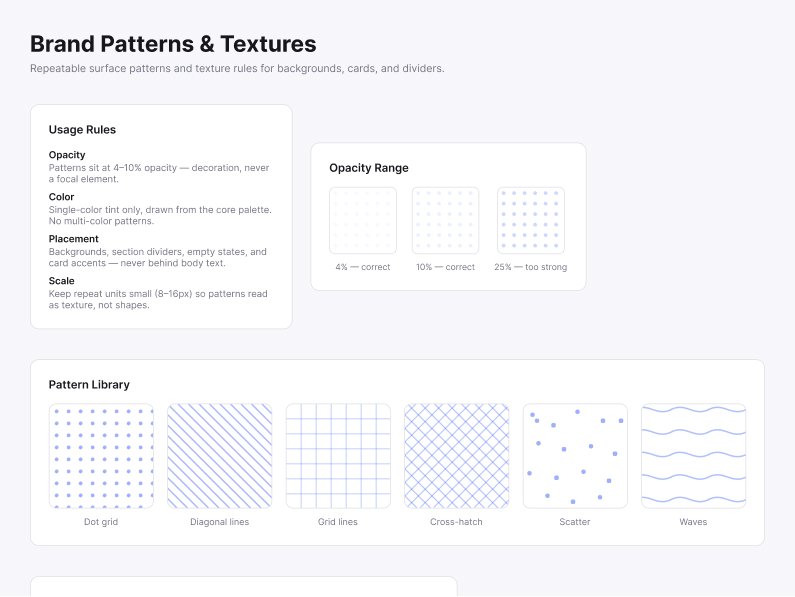Select the Diagonal lines pattern tile
Screen dimensions: 795x597
[220, 456]
